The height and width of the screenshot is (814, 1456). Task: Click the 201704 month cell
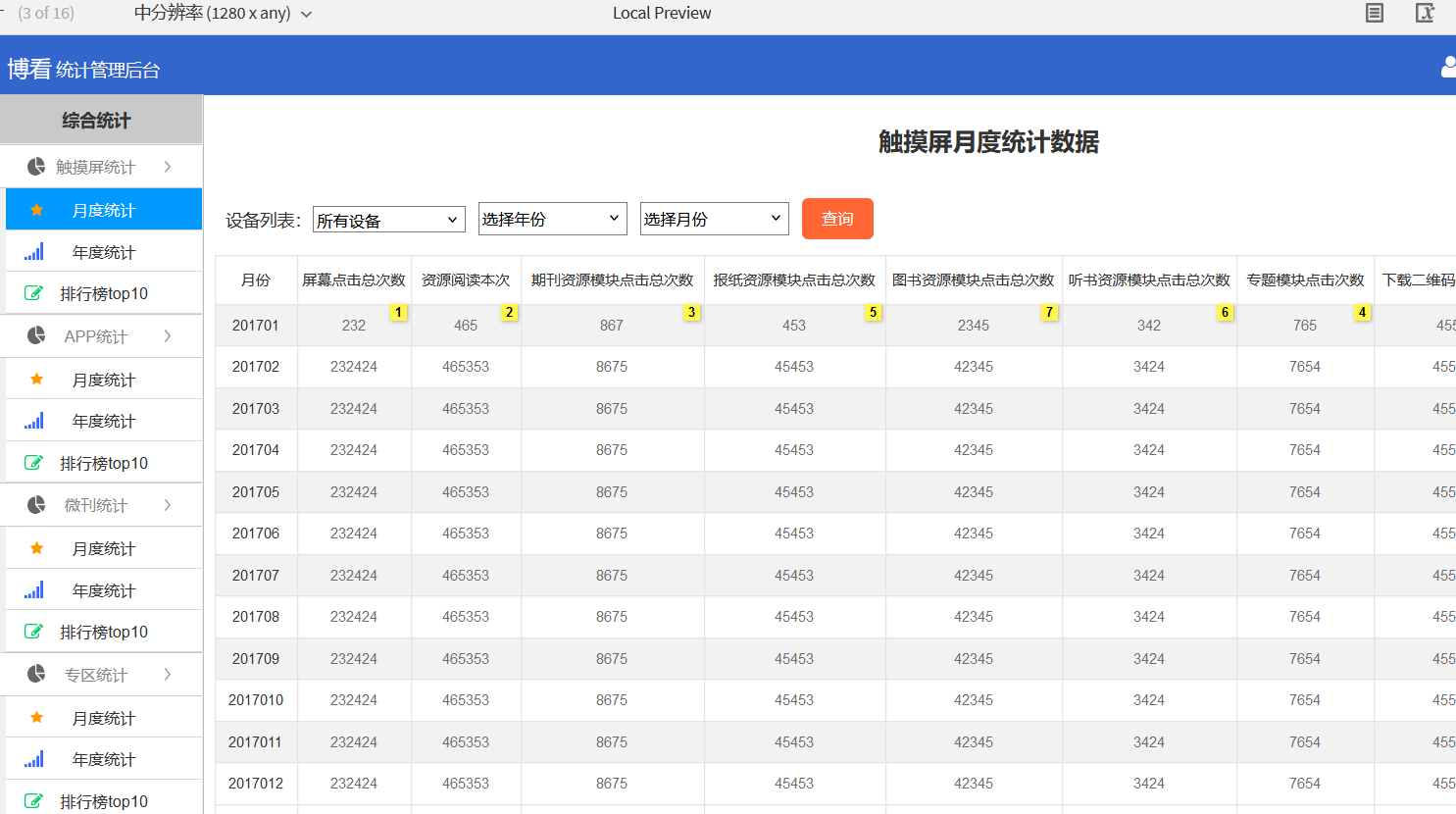[x=256, y=450]
